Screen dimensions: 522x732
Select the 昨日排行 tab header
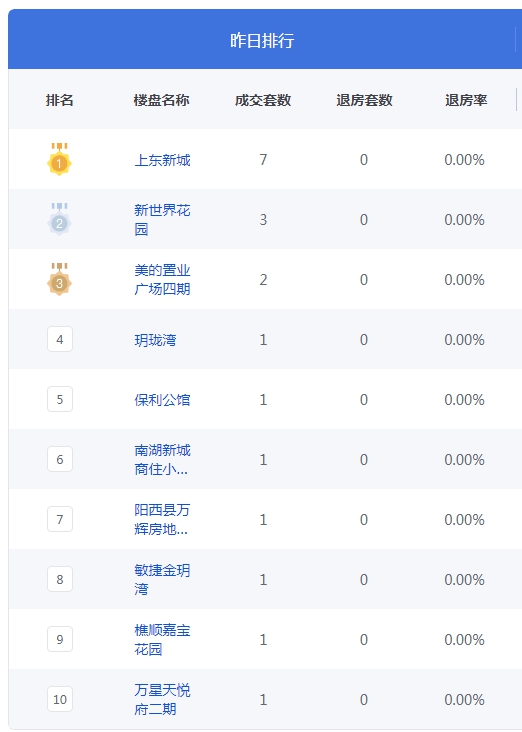[x=261, y=40]
